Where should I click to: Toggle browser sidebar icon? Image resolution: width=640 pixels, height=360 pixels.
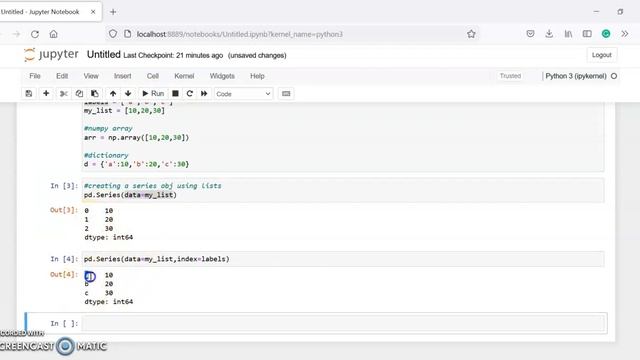(587, 34)
